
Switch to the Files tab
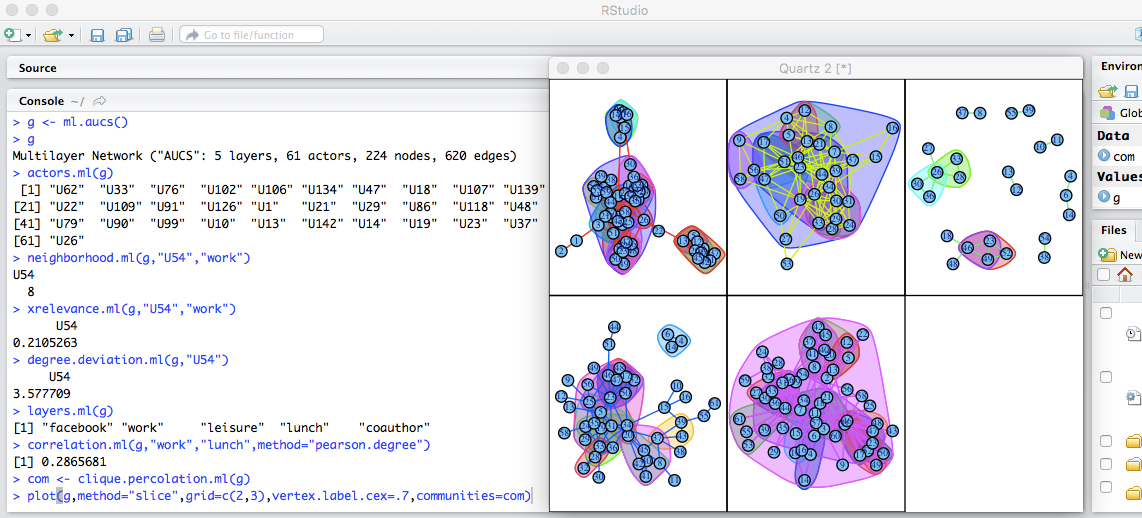[x=1114, y=230]
